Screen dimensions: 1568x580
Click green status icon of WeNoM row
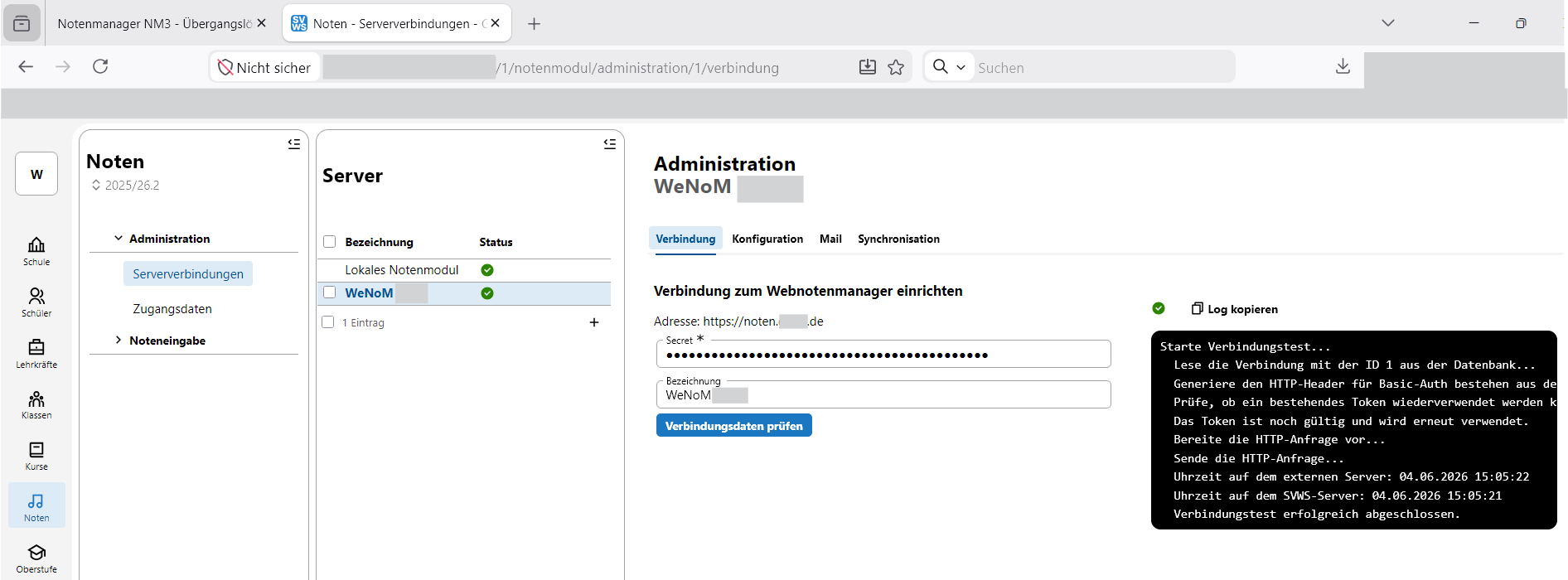click(487, 293)
